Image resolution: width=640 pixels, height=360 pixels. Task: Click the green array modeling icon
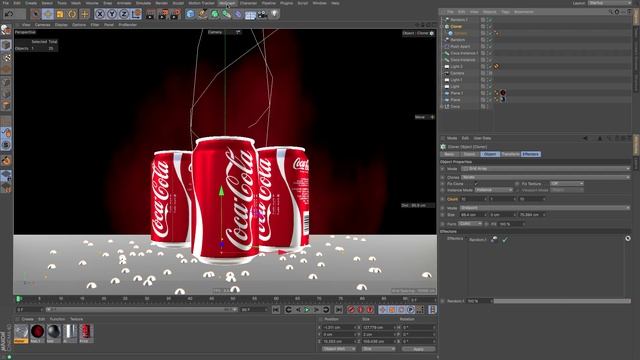click(x=226, y=14)
